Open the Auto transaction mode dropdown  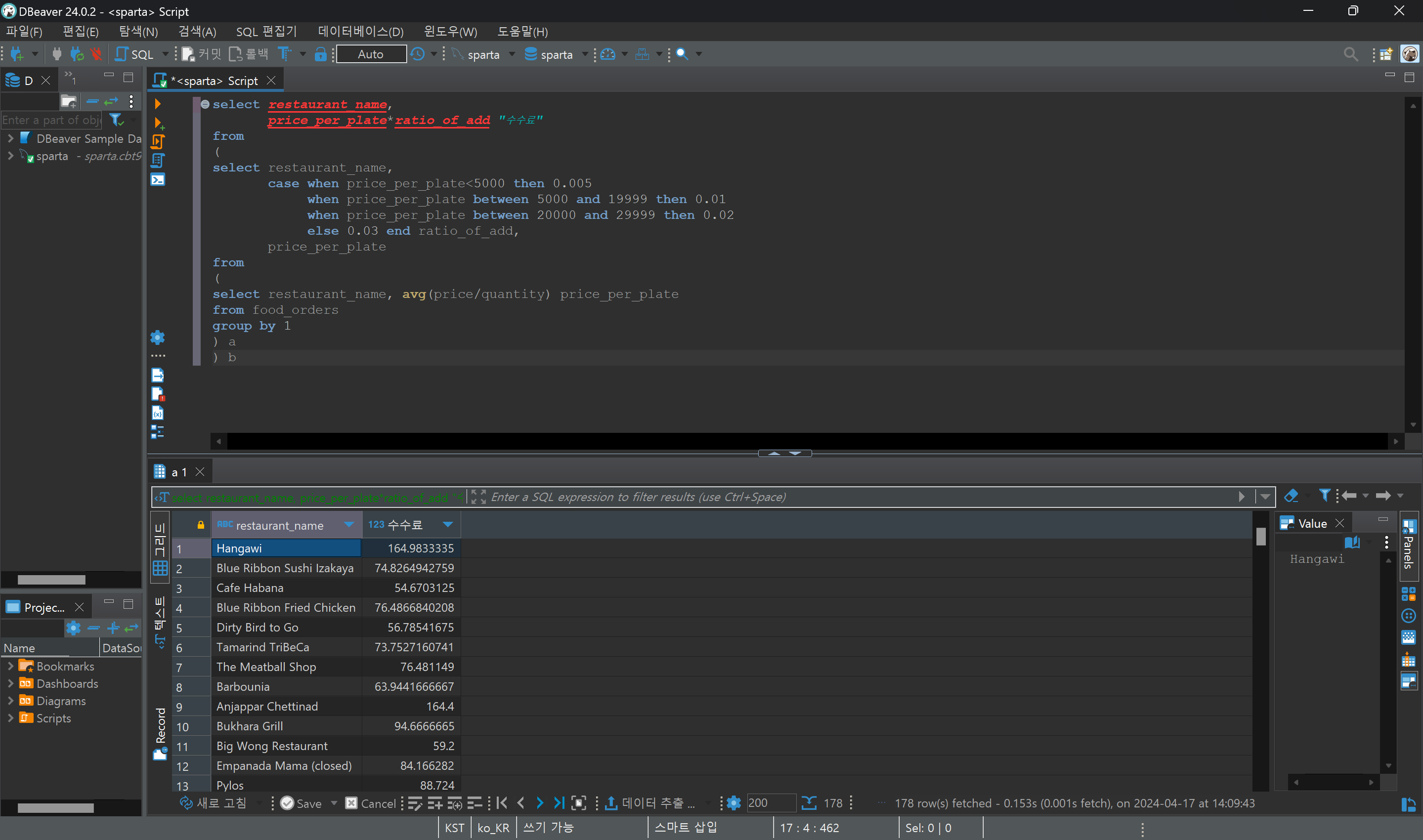point(371,54)
